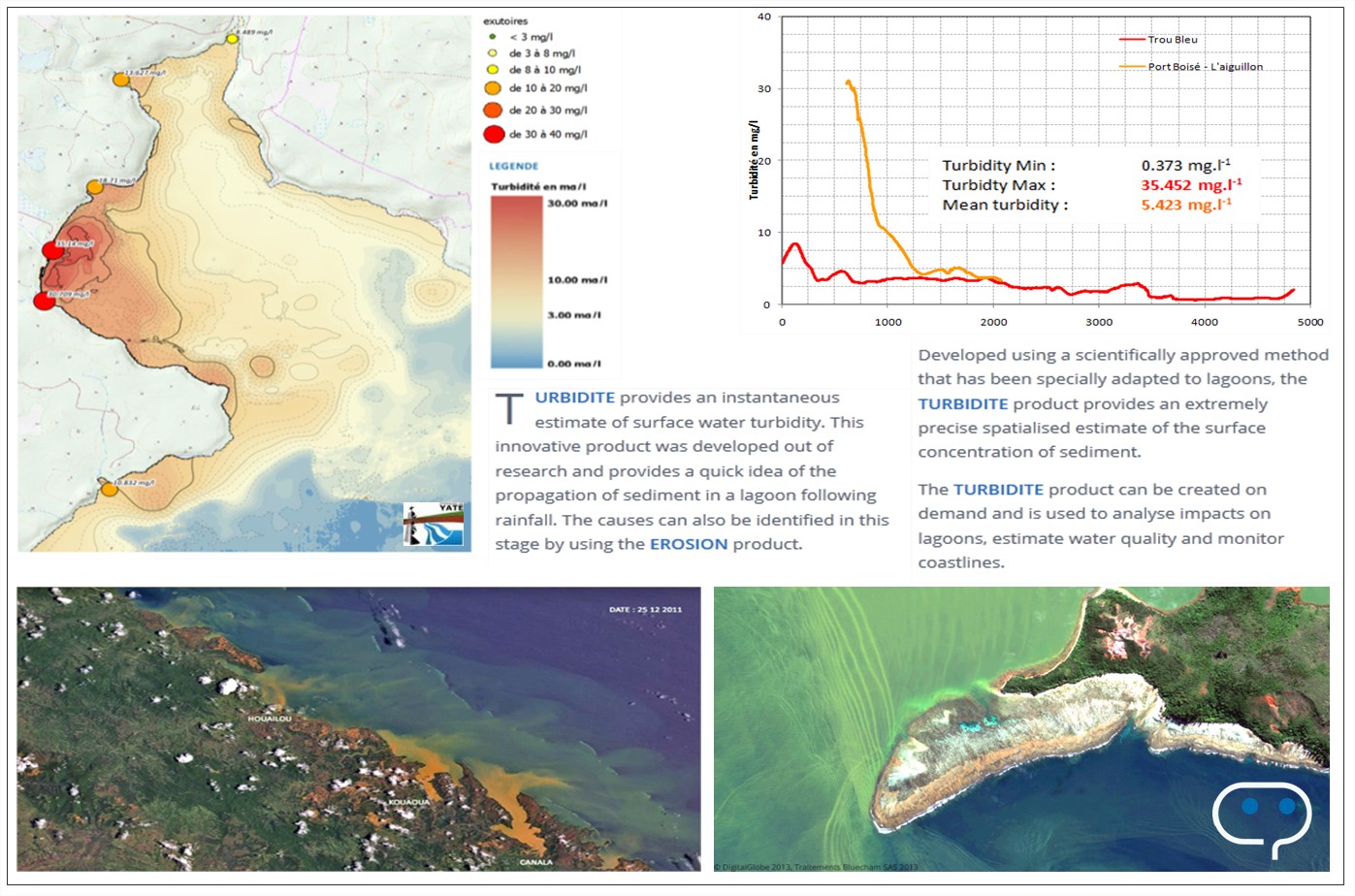This screenshot has width=1355, height=896.
Task: Click the 'Mean turbidity :' label
Action: tap(1005, 205)
